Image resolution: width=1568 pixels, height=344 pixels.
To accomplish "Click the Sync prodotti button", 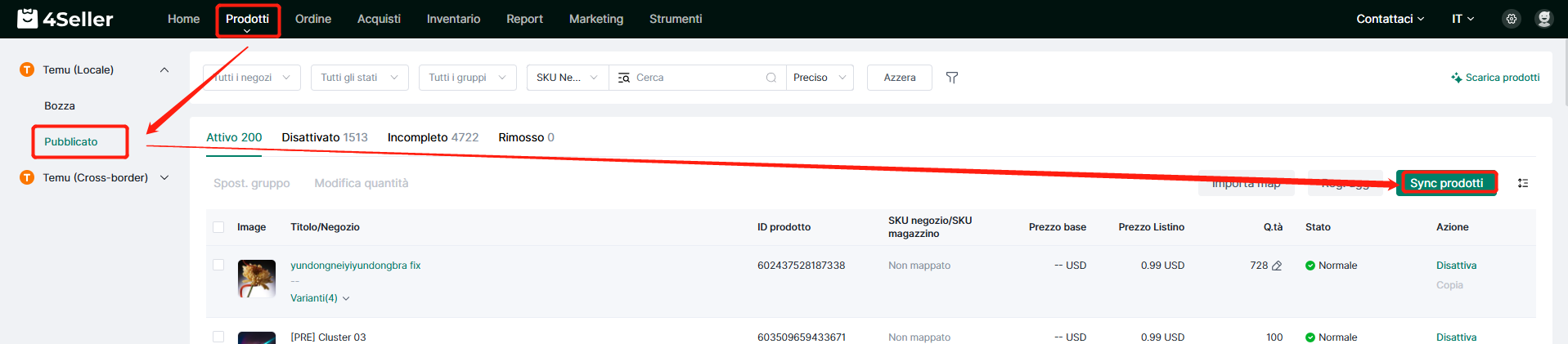I will 1446,183.
